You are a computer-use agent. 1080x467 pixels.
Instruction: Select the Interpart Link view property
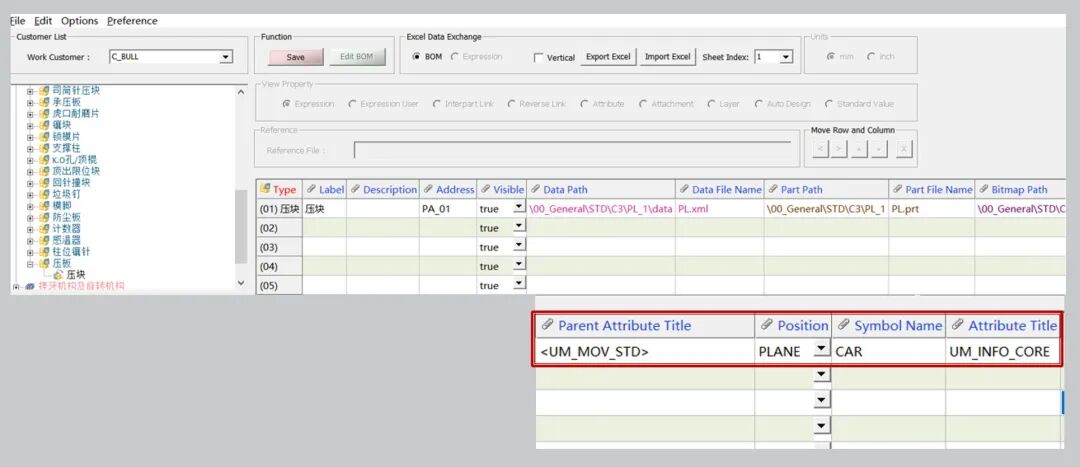coord(437,104)
